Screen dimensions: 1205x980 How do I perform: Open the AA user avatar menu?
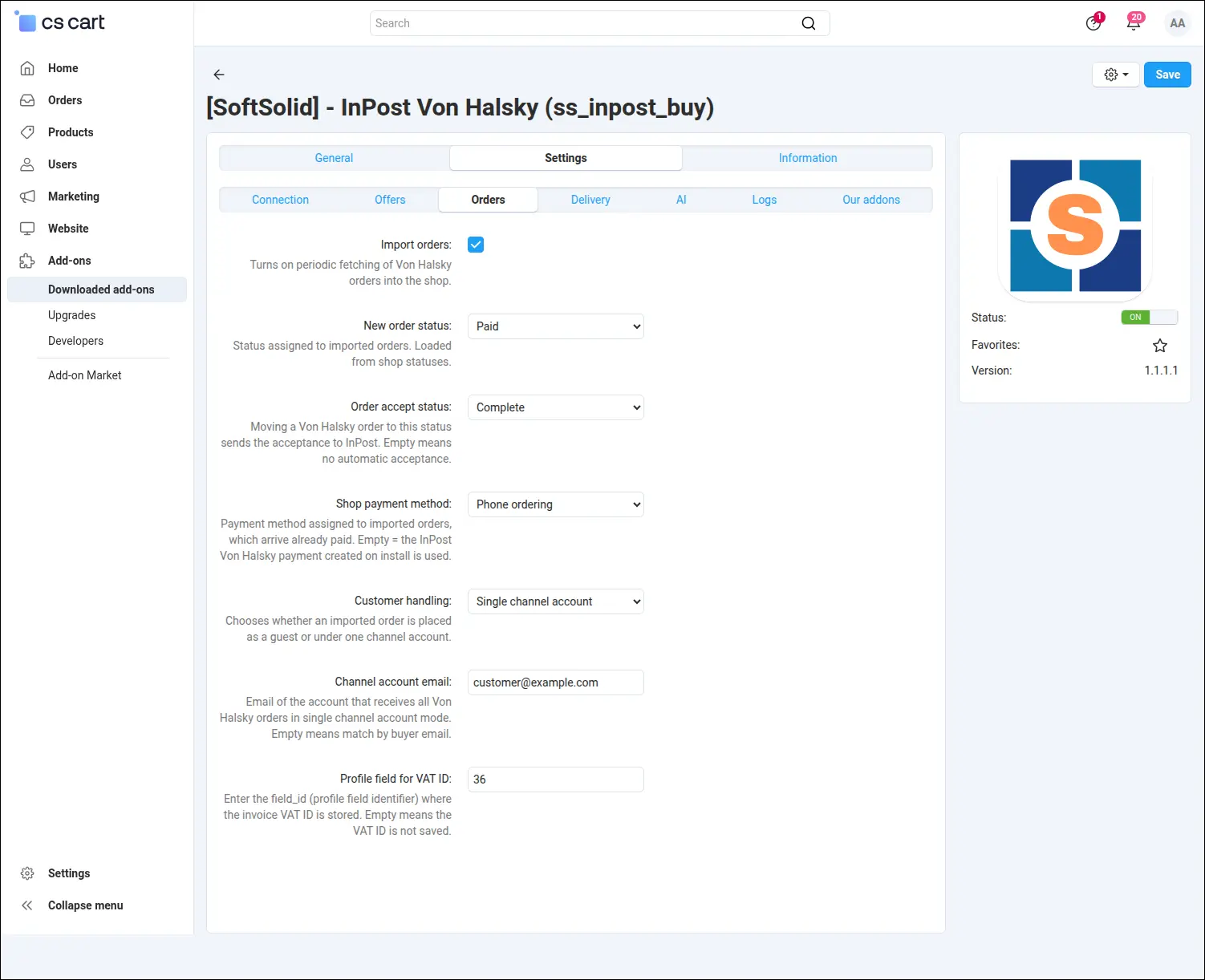click(1178, 23)
